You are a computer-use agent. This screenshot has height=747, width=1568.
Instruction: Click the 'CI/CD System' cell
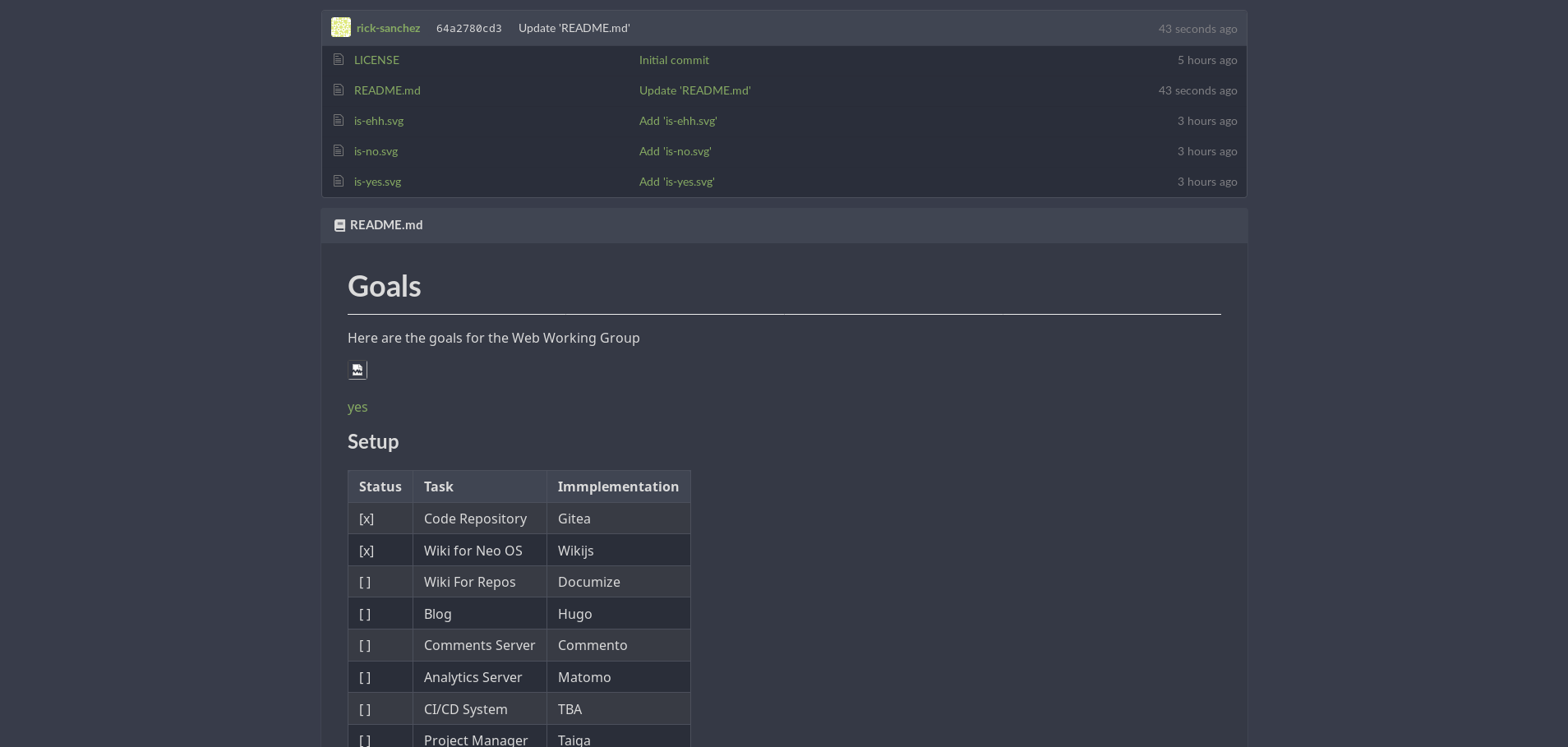(x=480, y=709)
